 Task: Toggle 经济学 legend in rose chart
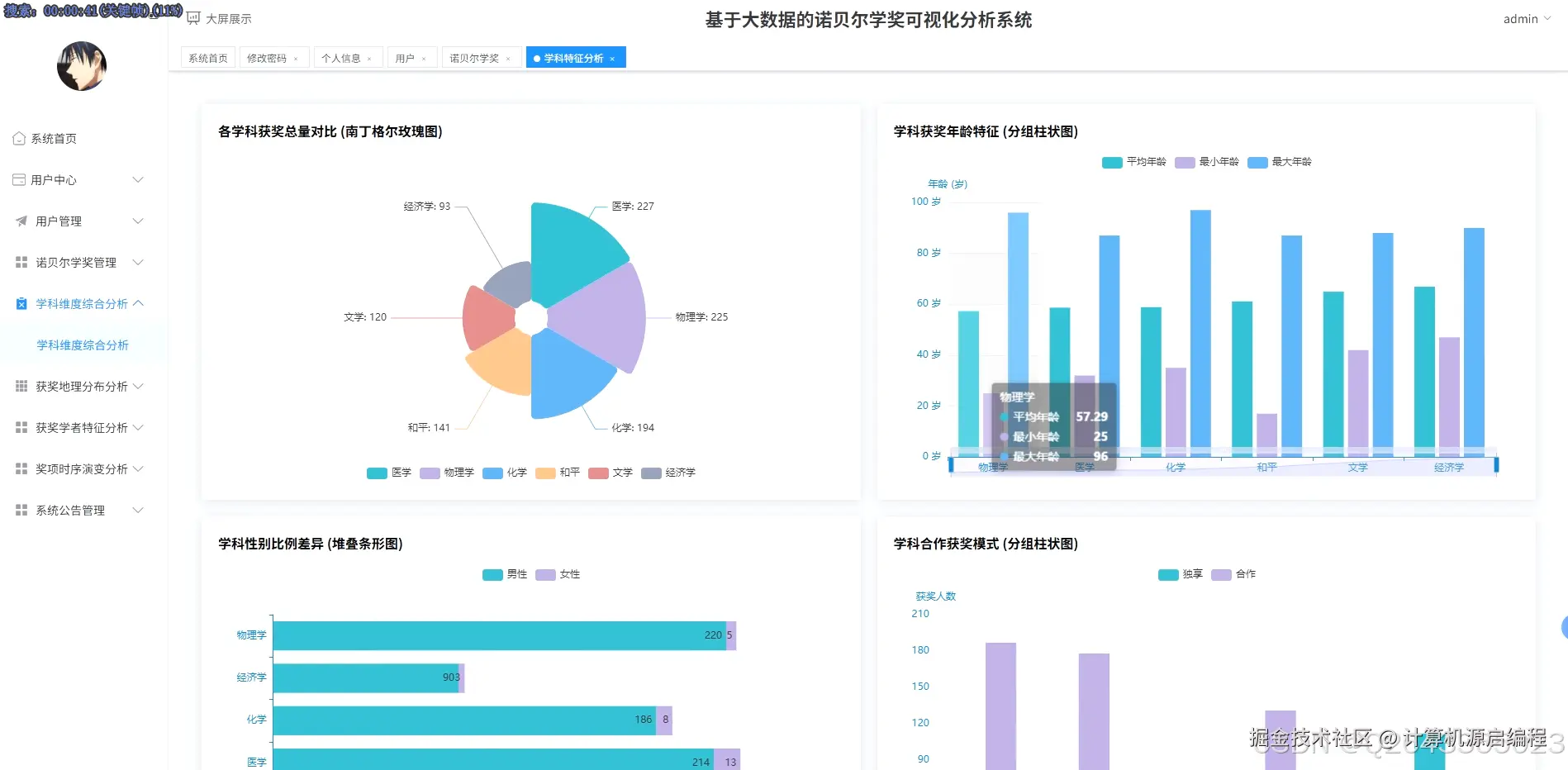tap(668, 473)
